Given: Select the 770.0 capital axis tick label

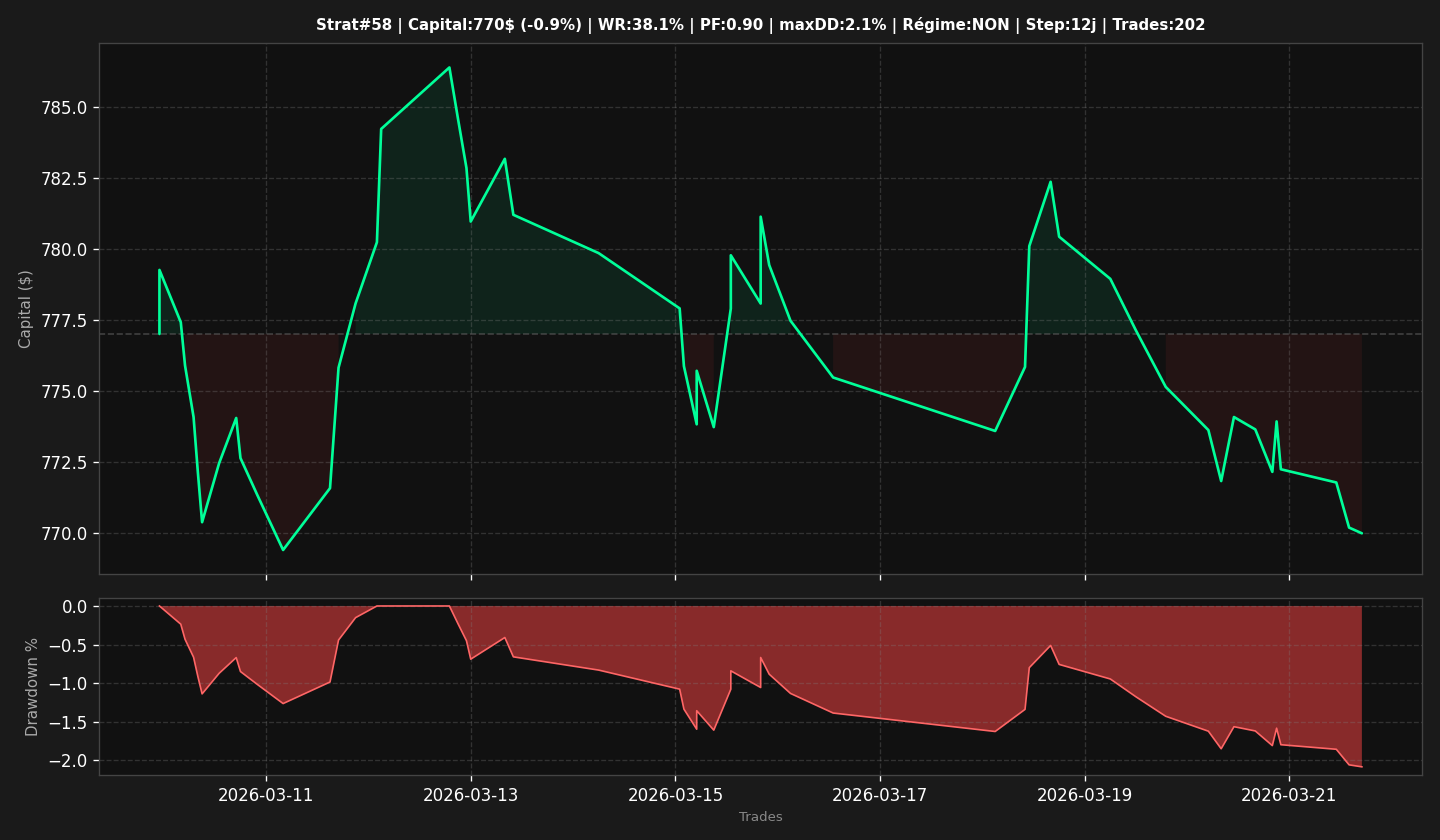Looking at the screenshot, I should [65, 534].
